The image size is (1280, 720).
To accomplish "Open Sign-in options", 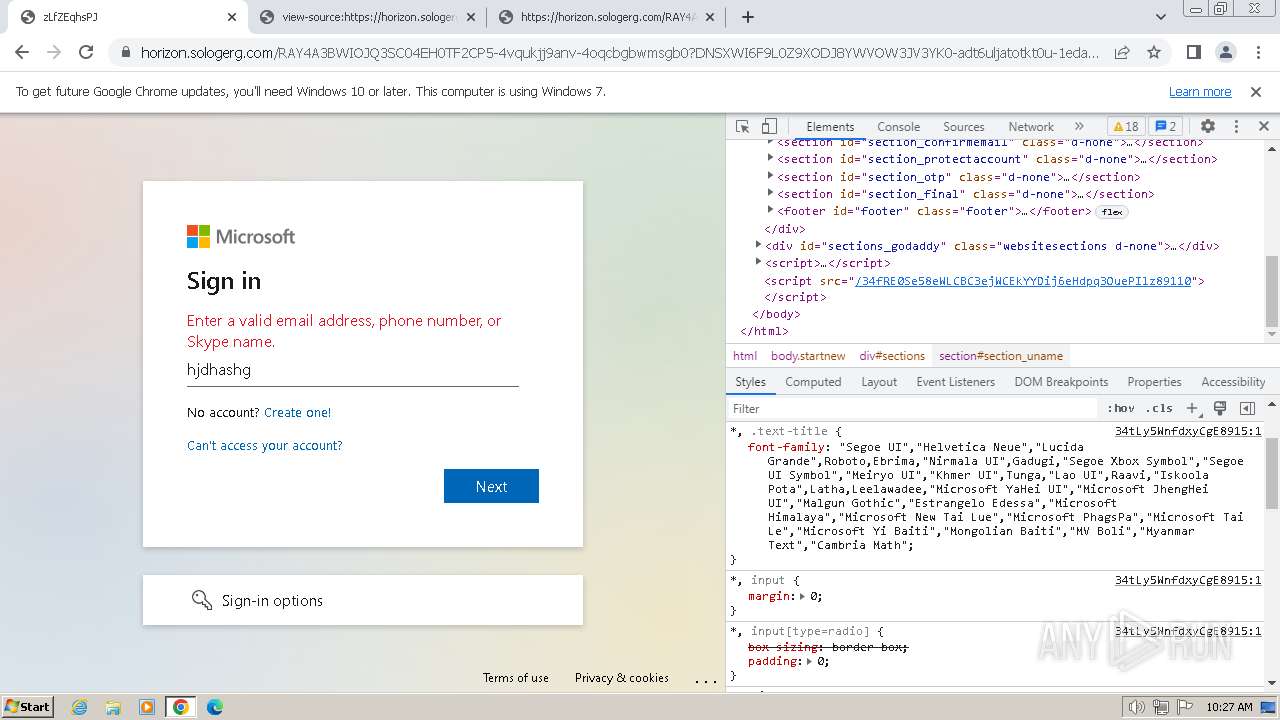I will click(x=363, y=600).
